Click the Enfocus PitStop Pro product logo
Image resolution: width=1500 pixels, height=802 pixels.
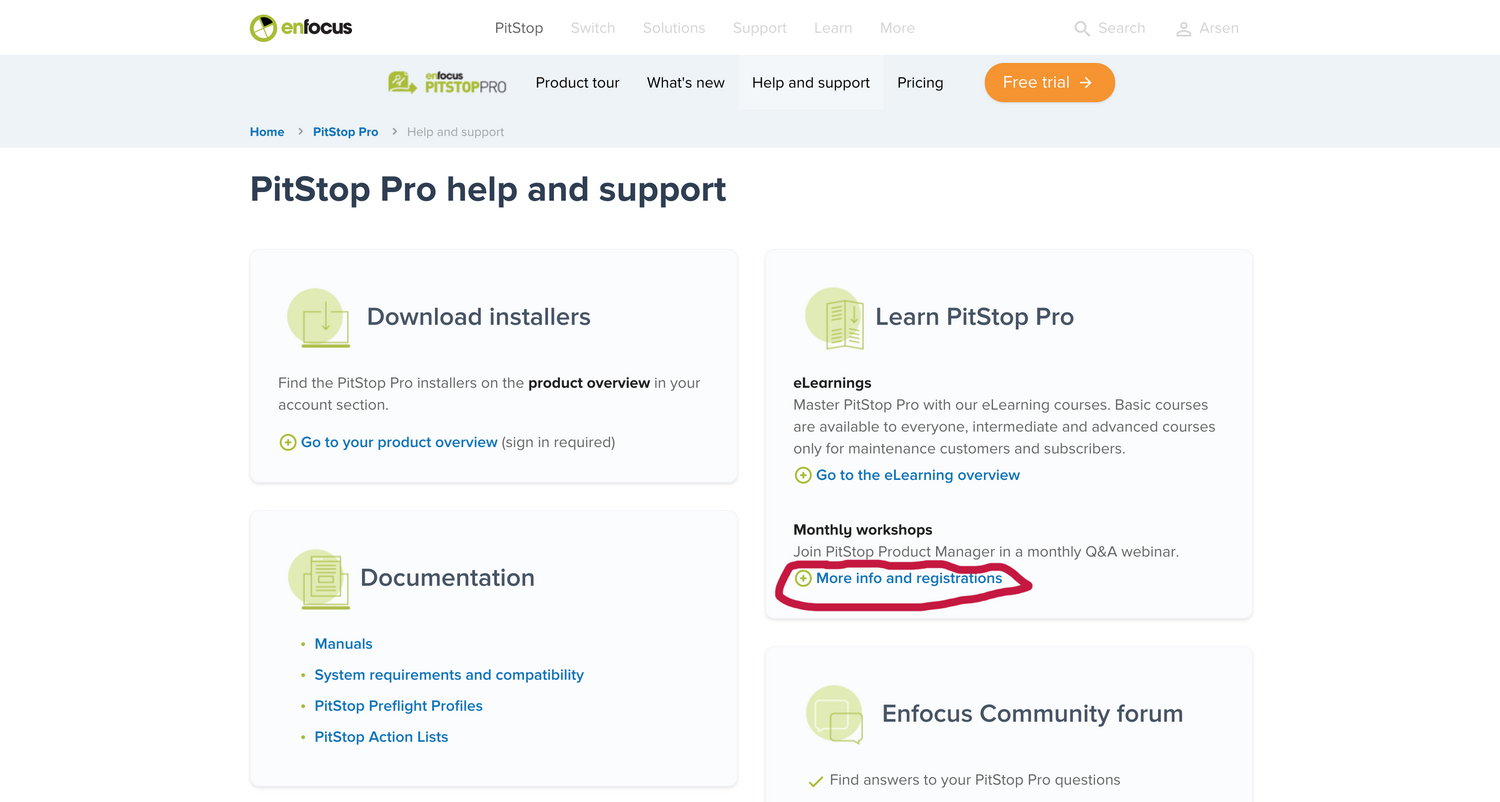click(447, 83)
